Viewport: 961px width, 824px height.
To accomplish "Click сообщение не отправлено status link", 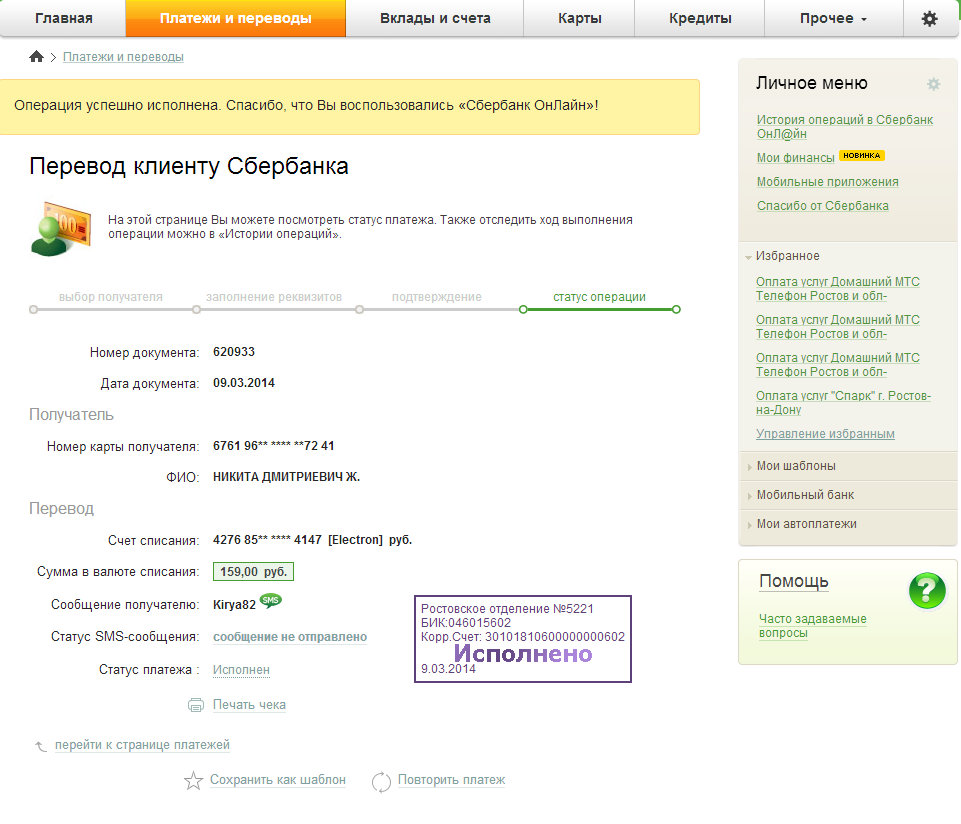I will pos(290,637).
